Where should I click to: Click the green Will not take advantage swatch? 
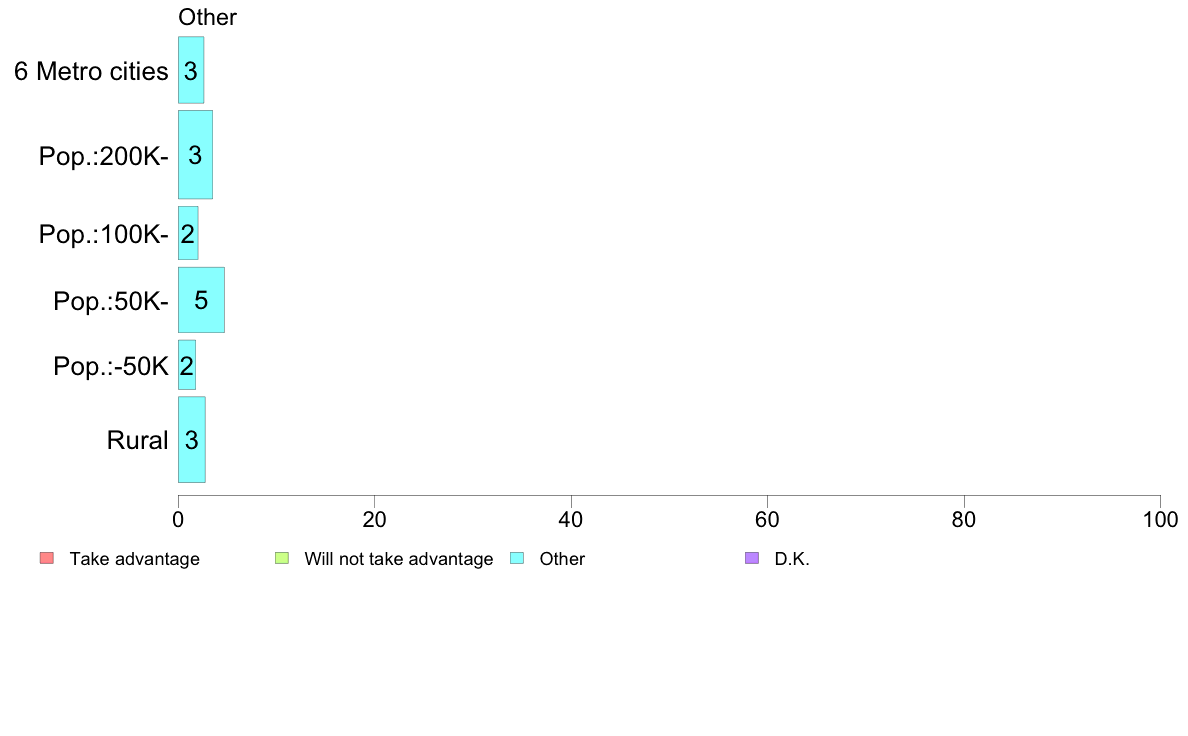point(282,559)
